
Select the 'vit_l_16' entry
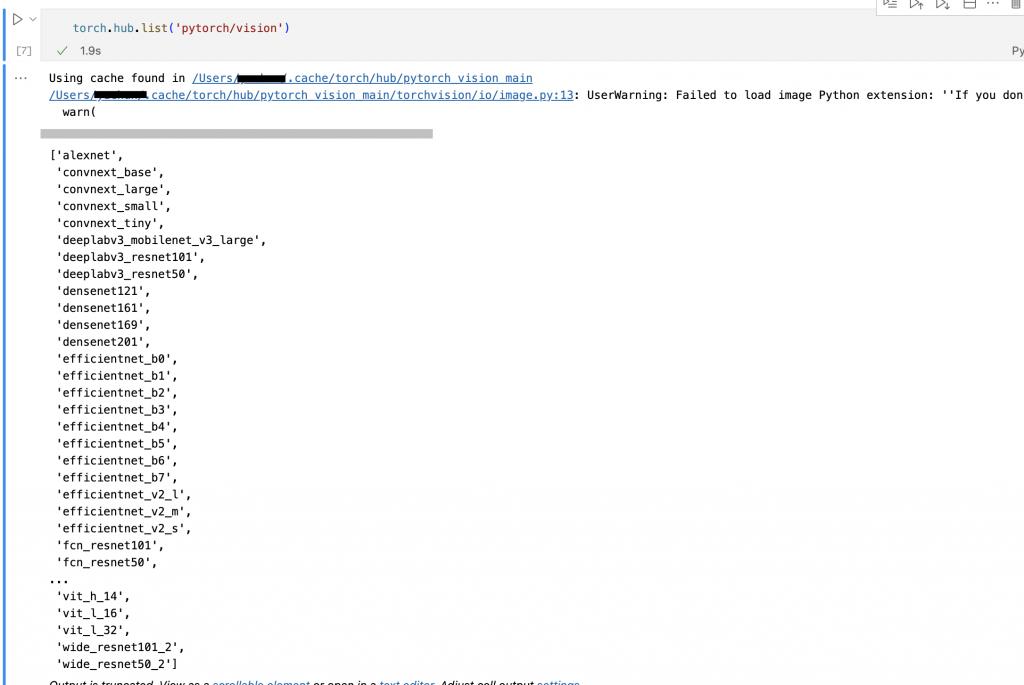(93, 614)
